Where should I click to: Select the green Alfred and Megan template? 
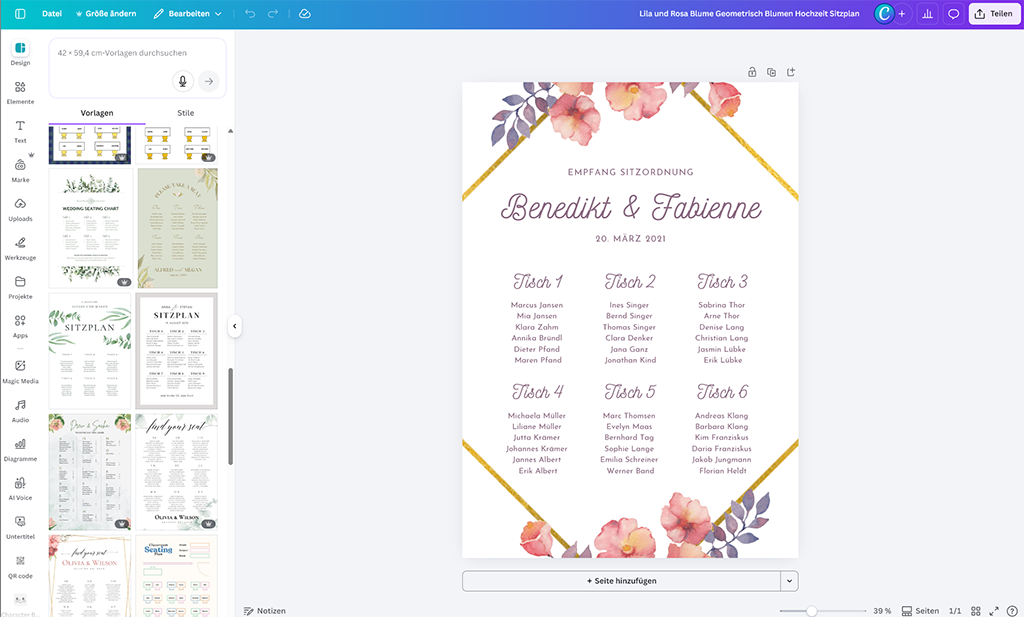click(178, 228)
